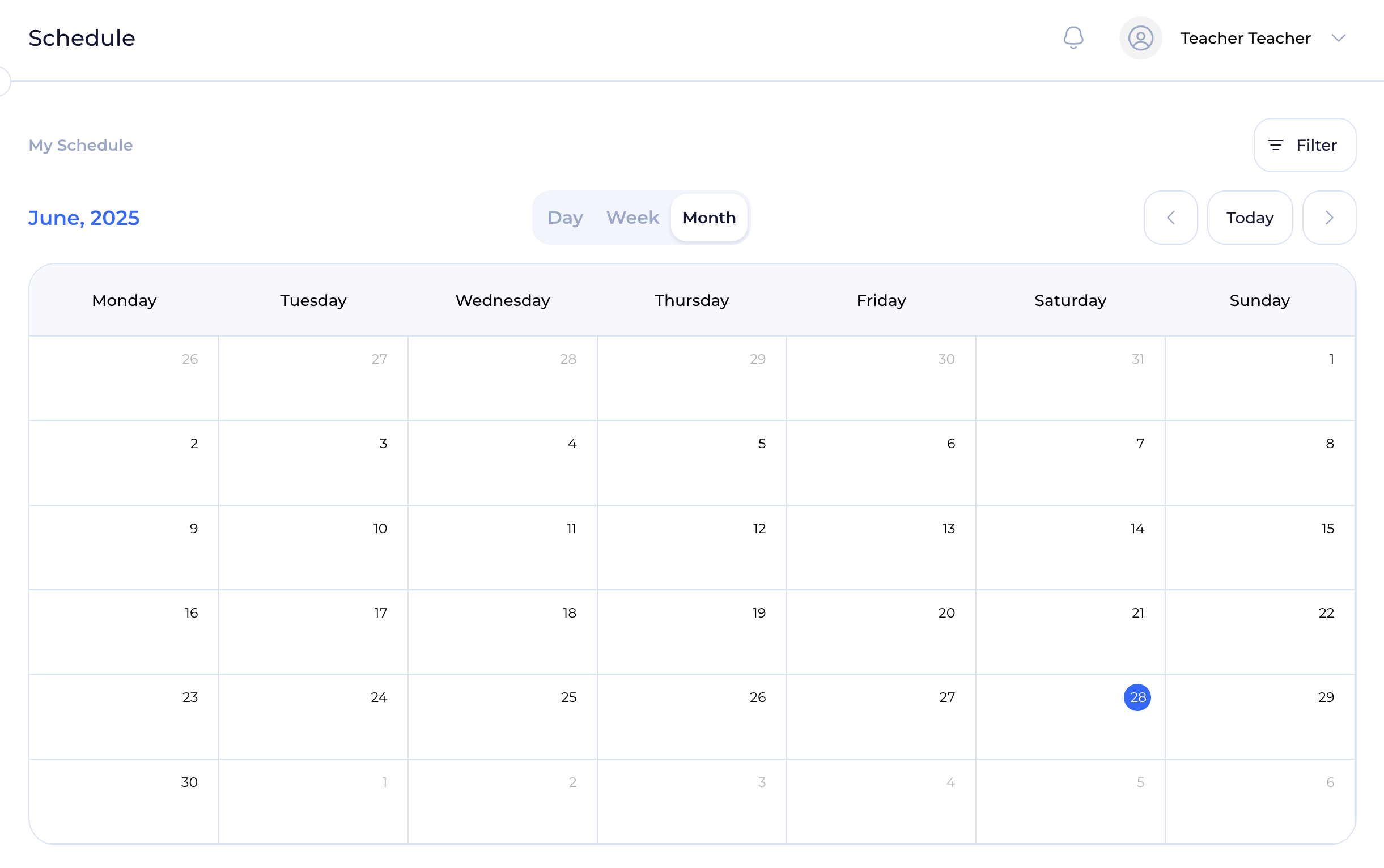Select Monday June 30 cell
This screenshot has width=1384, height=868.
tap(124, 801)
